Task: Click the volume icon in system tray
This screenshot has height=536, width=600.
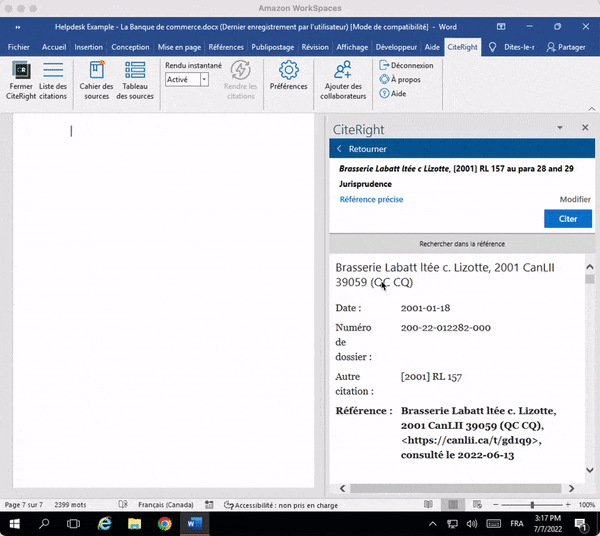Action: click(471, 524)
